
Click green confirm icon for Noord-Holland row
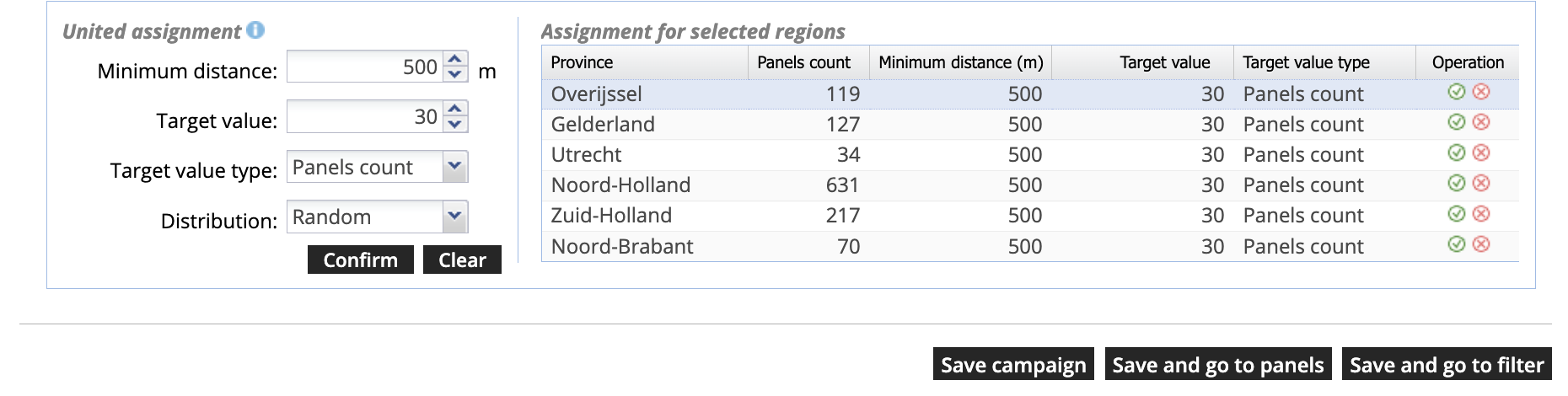(x=1456, y=183)
